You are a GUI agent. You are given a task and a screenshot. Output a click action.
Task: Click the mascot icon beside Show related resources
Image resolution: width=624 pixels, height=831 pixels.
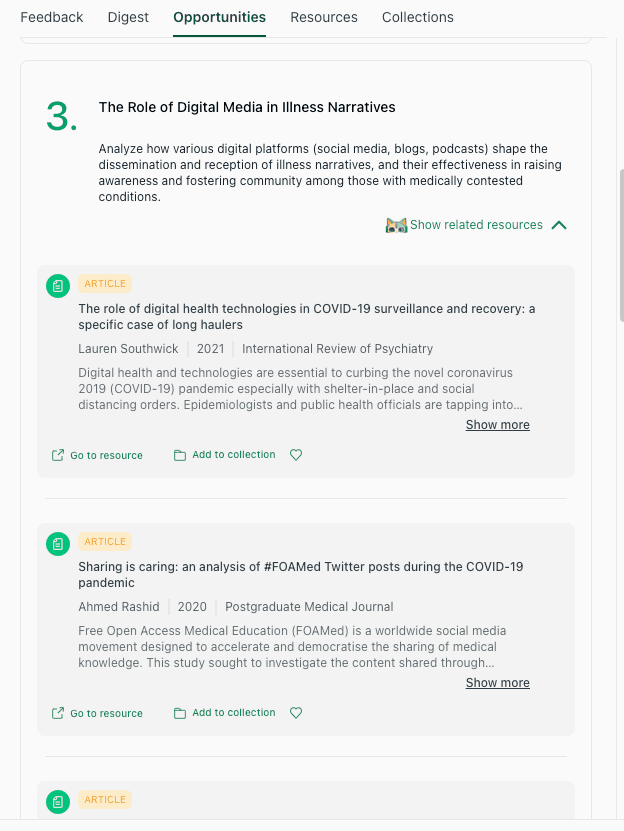(396, 225)
